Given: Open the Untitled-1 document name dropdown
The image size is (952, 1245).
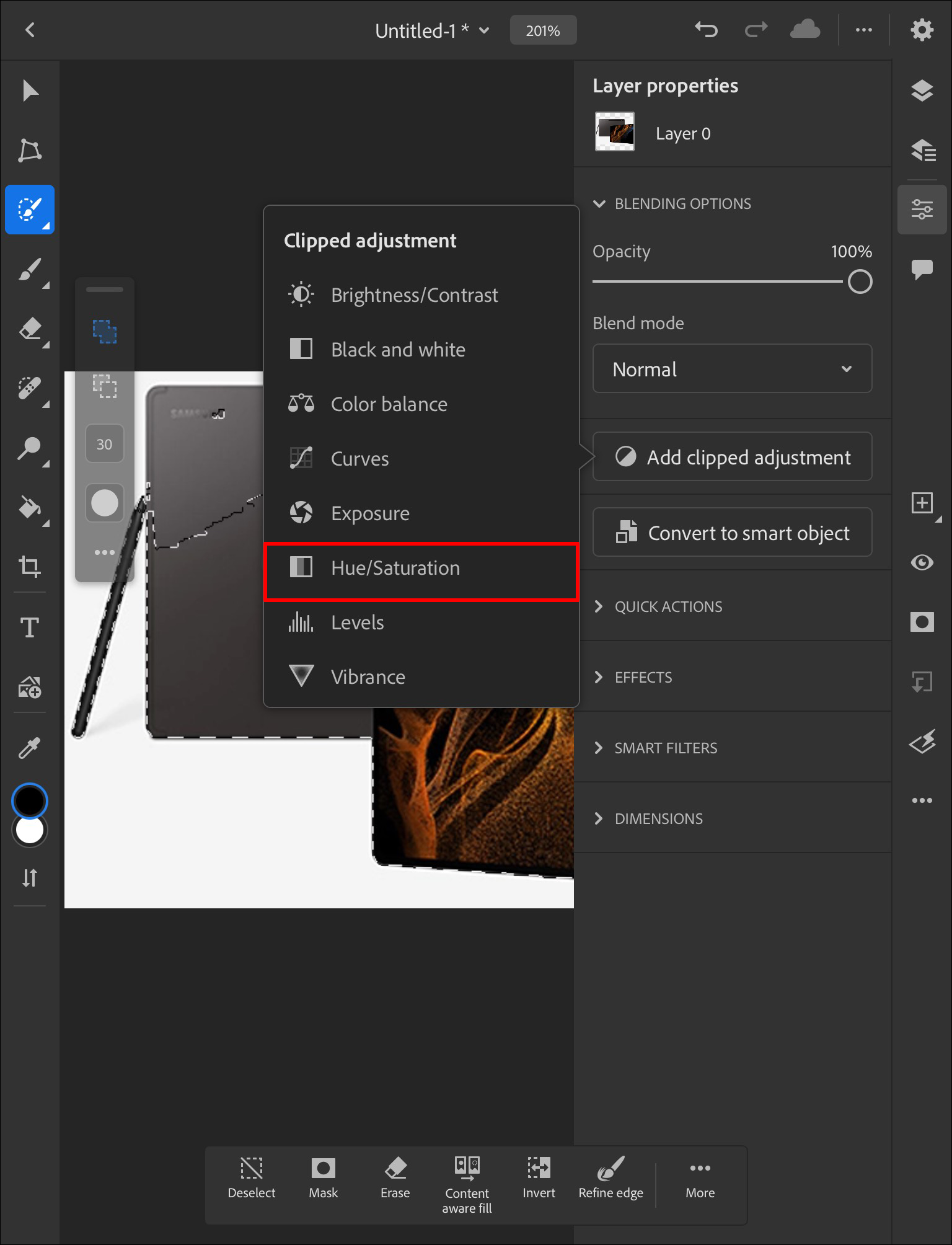Looking at the screenshot, I should [432, 30].
